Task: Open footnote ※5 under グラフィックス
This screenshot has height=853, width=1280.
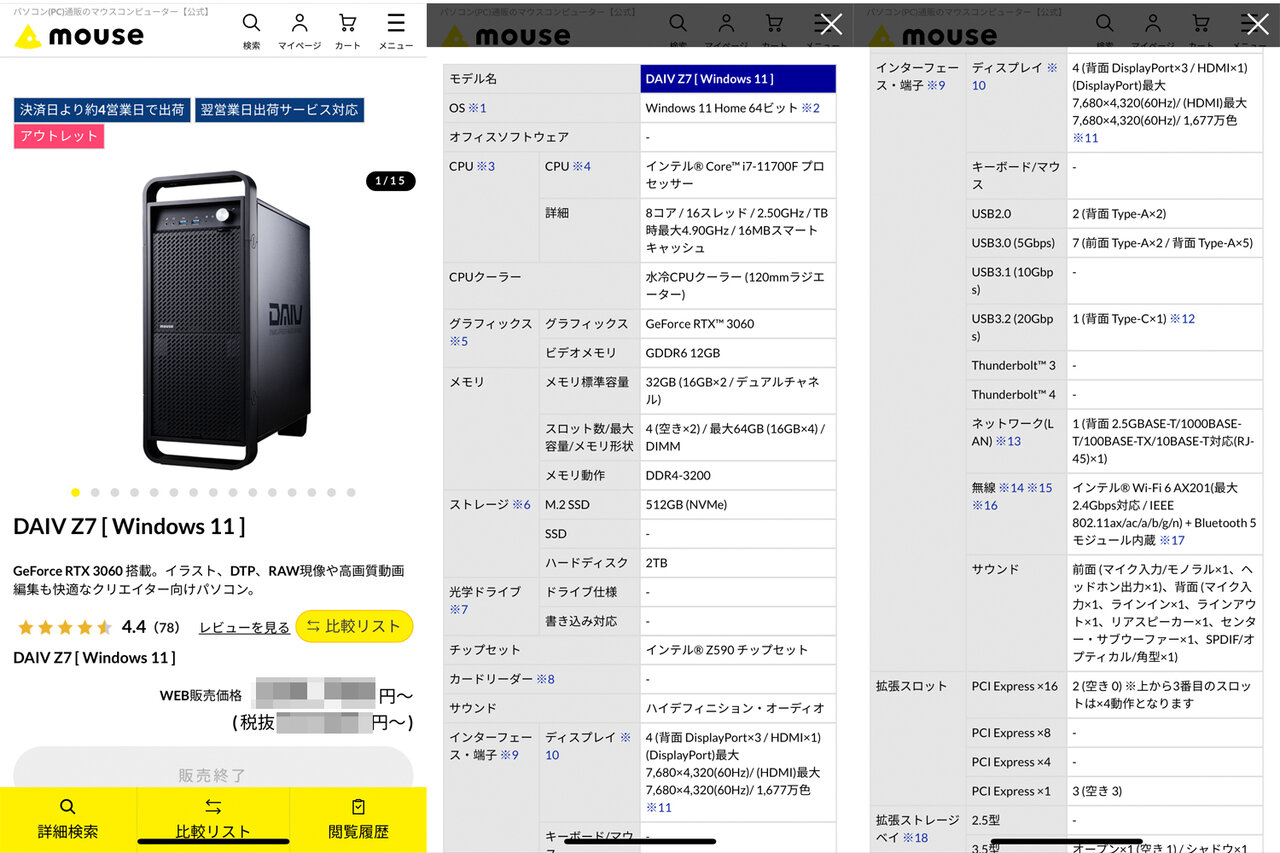Action: pyautogui.click(x=458, y=341)
